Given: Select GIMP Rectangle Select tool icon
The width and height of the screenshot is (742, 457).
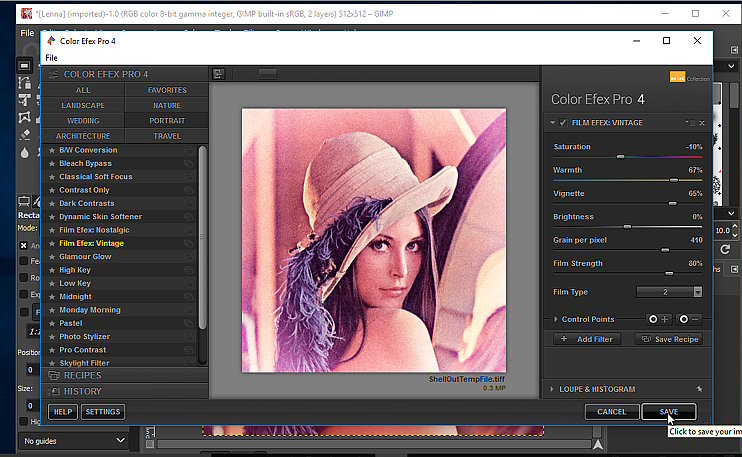Looking at the screenshot, I should pos(25,66).
